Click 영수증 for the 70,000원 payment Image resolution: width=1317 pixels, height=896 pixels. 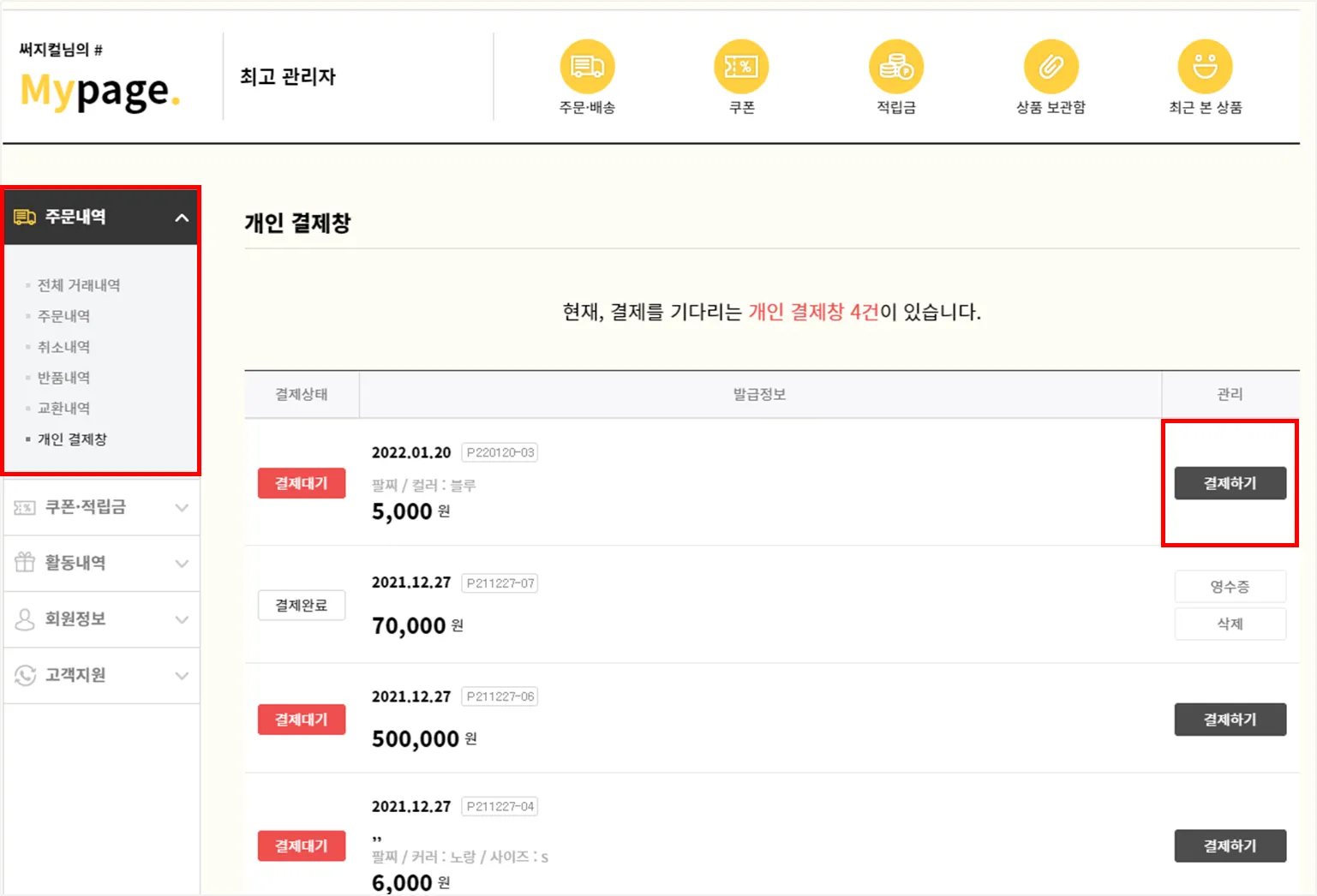coord(1230,587)
